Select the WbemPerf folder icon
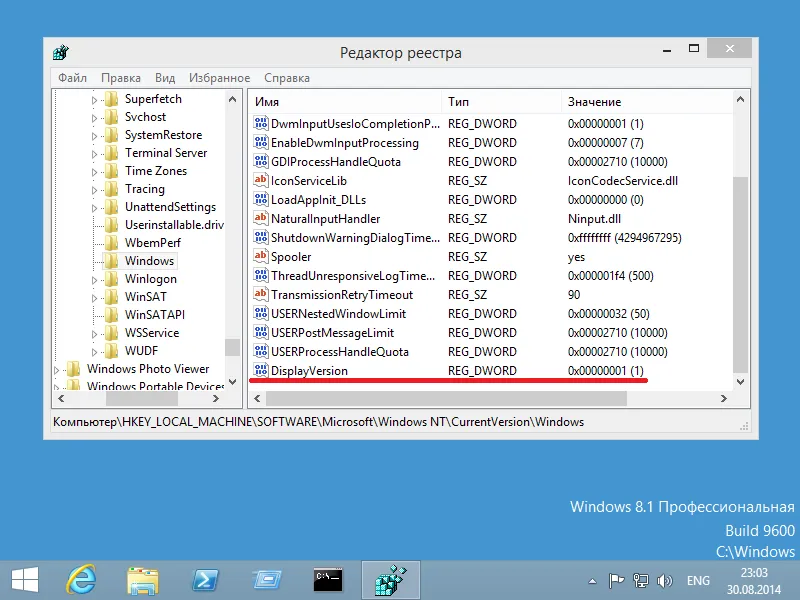This screenshot has width=800, height=600. pyautogui.click(x=112, y=243)
